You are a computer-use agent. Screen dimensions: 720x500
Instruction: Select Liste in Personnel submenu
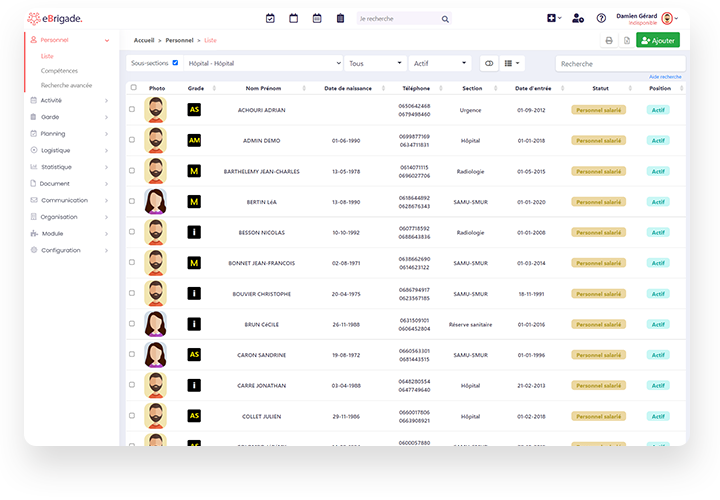pyautogui.click(x=47, y=56)
